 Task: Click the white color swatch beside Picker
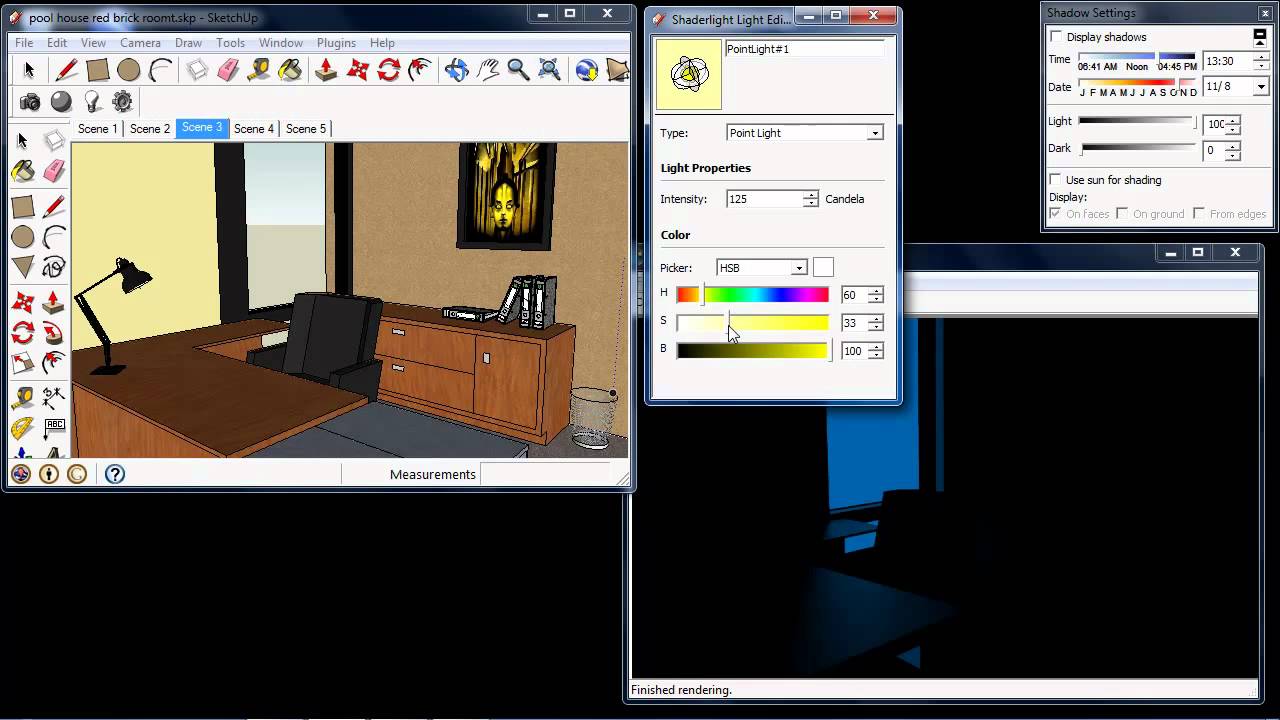[823, 267]
